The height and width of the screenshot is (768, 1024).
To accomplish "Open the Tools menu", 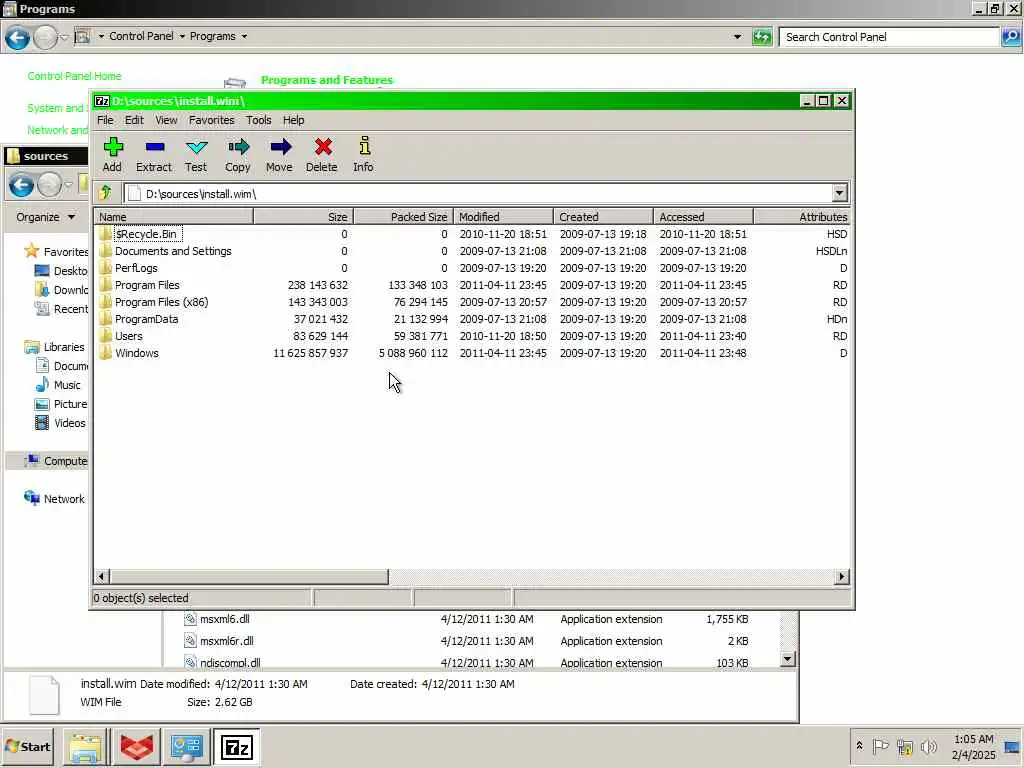I will tap(259, 120).
